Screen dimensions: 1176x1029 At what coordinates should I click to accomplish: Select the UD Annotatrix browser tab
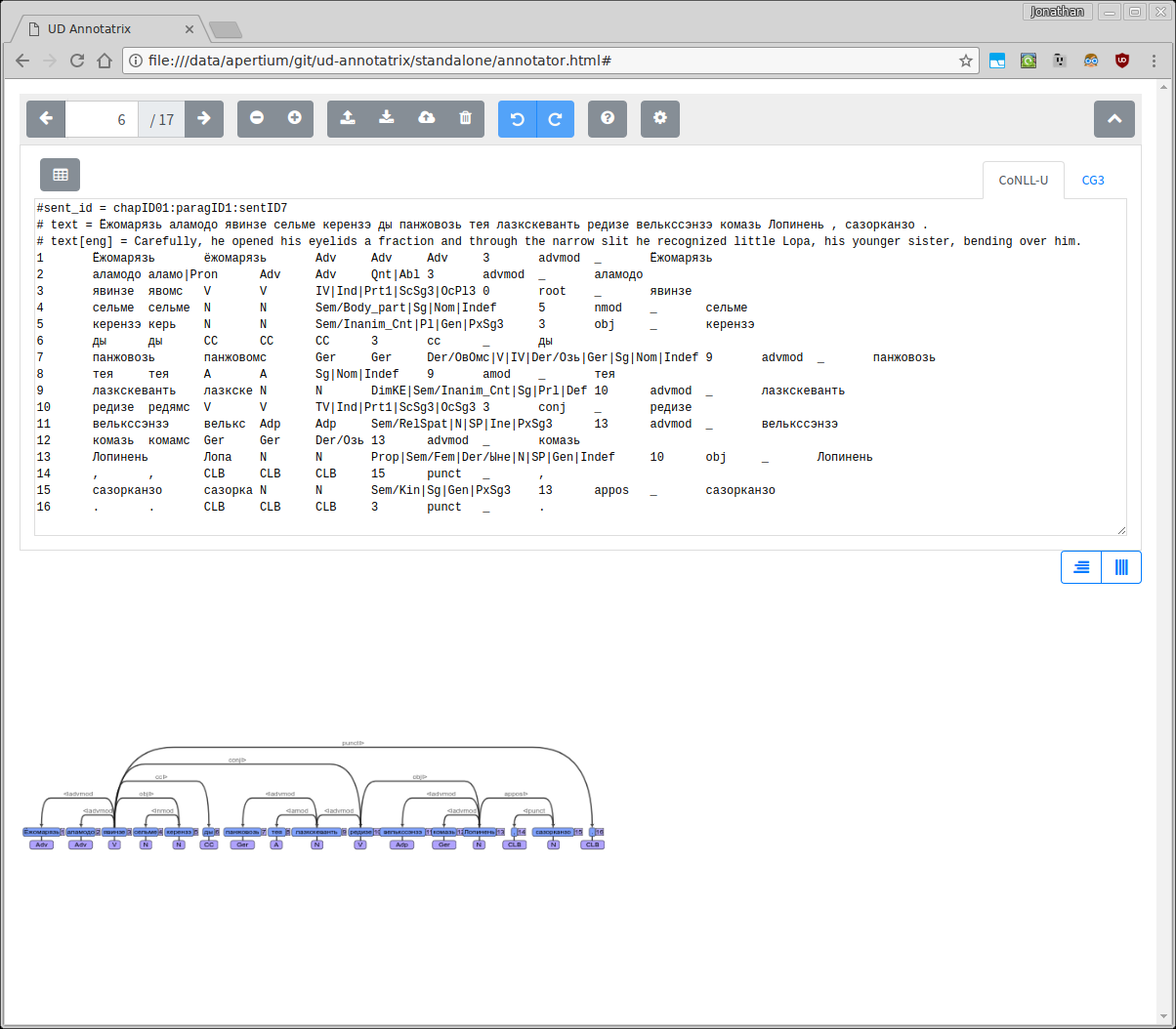(x=109, y=29)
